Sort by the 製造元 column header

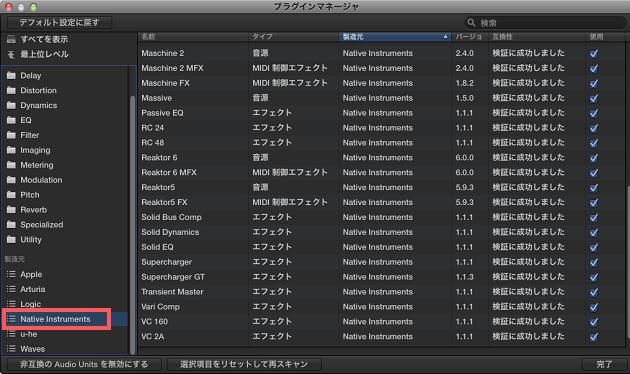(395, 37)
